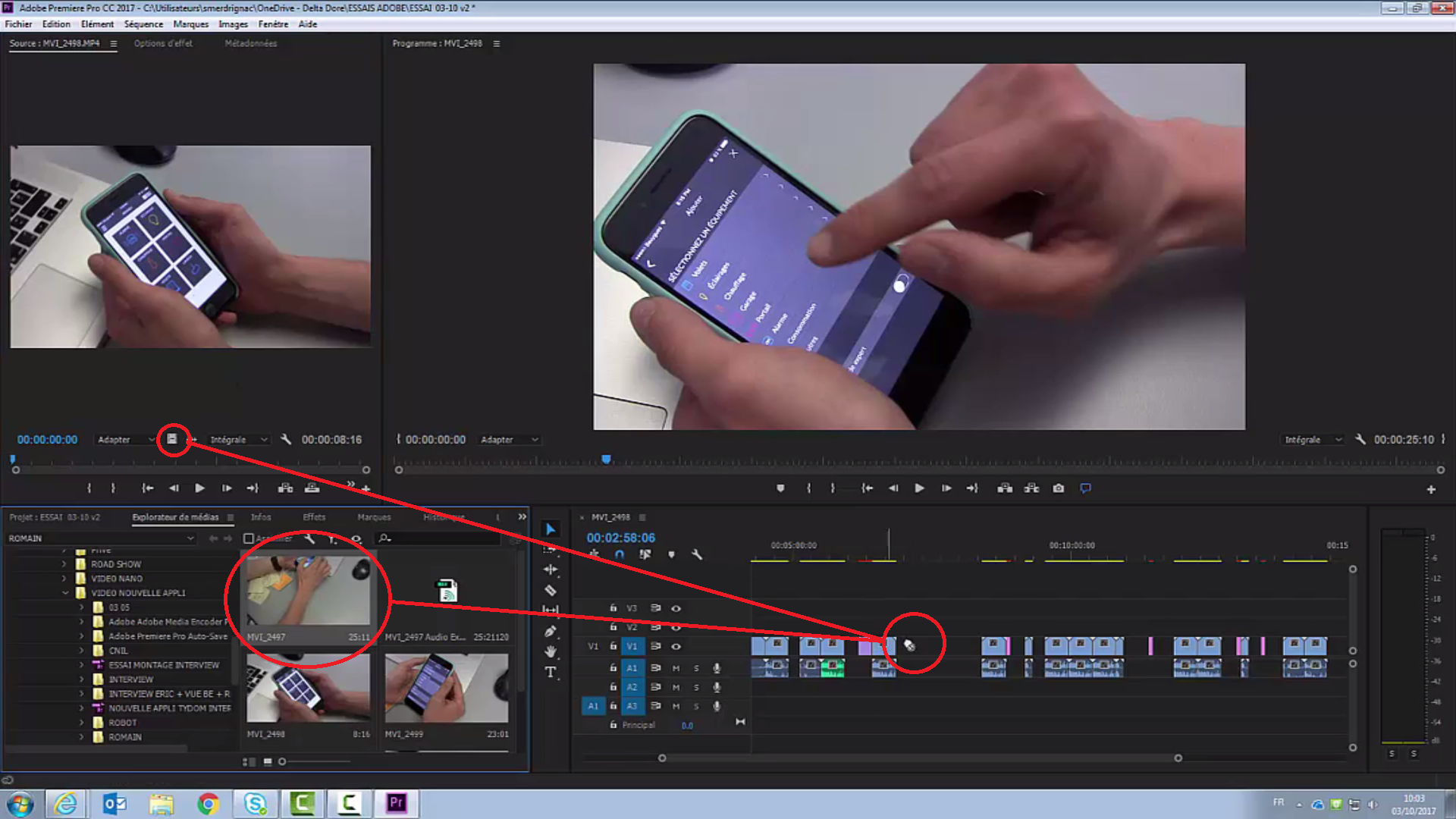Image resolution: width=1456 pixels, height=819 pixels.
Task: Check the Assimiler checkbox
Action: click(249, 538)
